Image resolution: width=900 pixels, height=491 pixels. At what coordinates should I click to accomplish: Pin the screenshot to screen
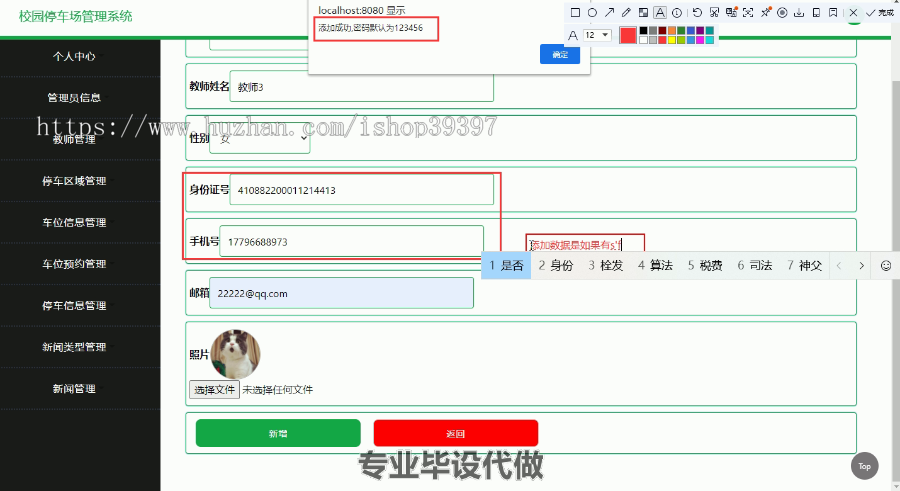766,13
